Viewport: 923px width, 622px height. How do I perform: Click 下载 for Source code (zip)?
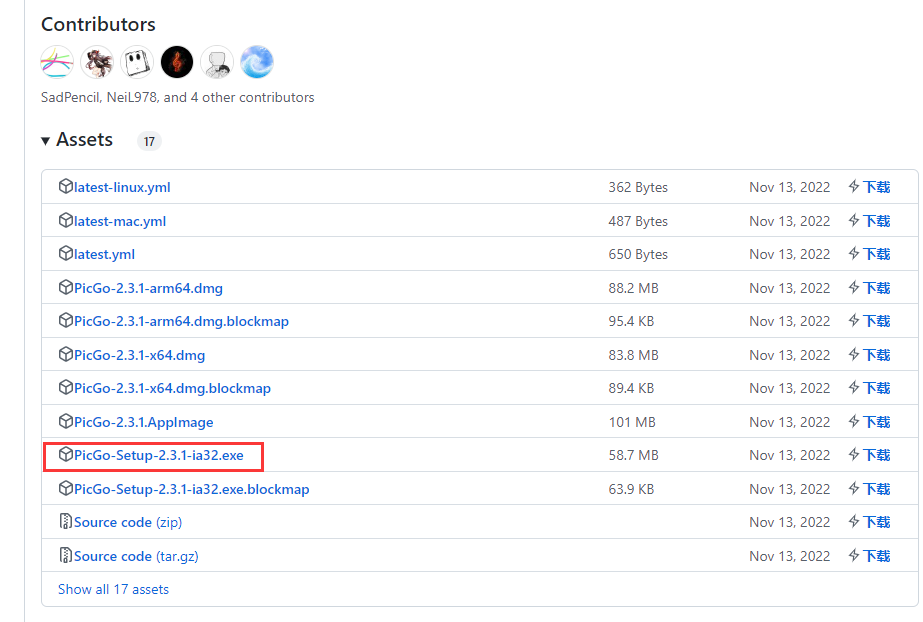pyautogui.click(x=876, y=523)
